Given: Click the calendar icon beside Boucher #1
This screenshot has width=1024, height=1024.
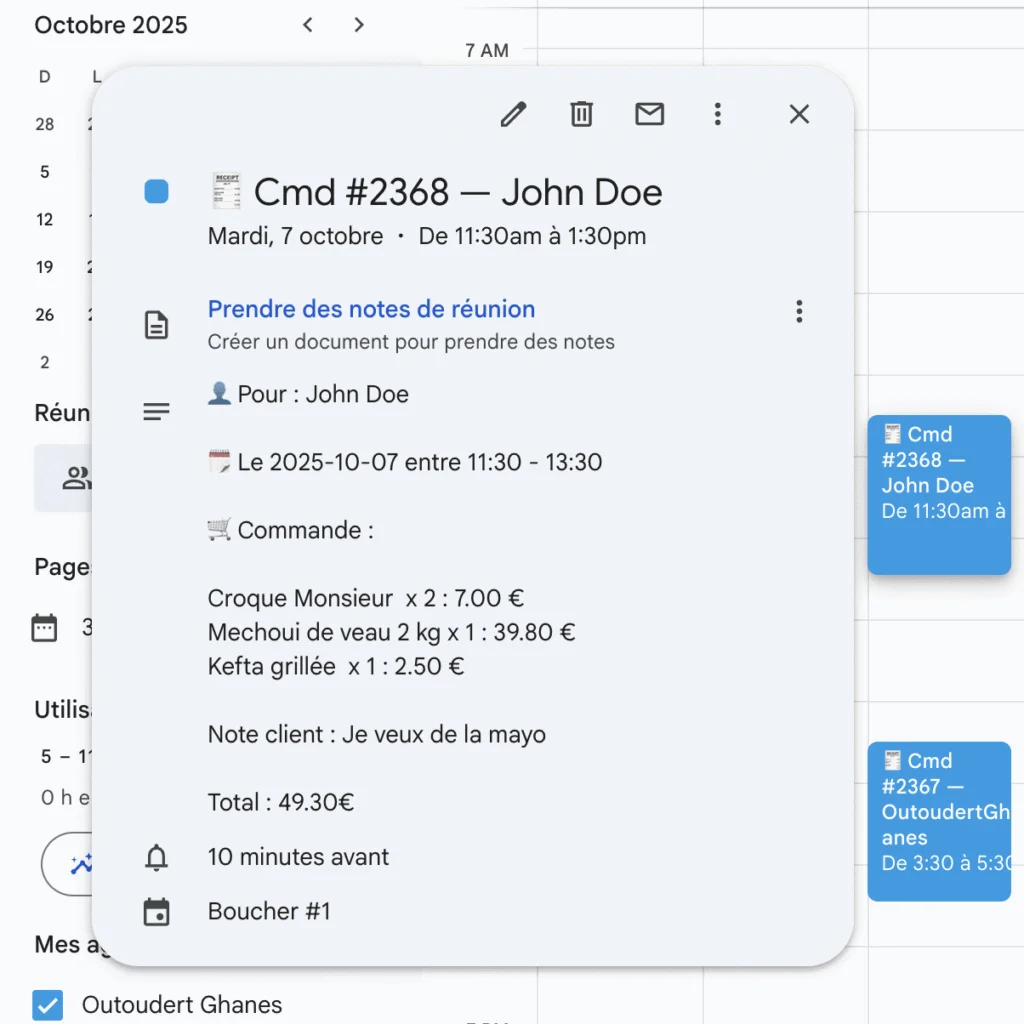Looking at the screenshot, I should point(157,912).
